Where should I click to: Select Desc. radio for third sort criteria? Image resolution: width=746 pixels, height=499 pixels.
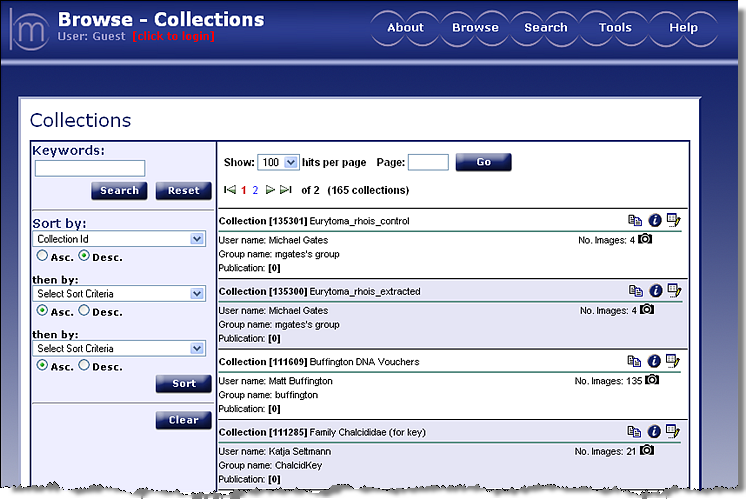click(84, 365)
